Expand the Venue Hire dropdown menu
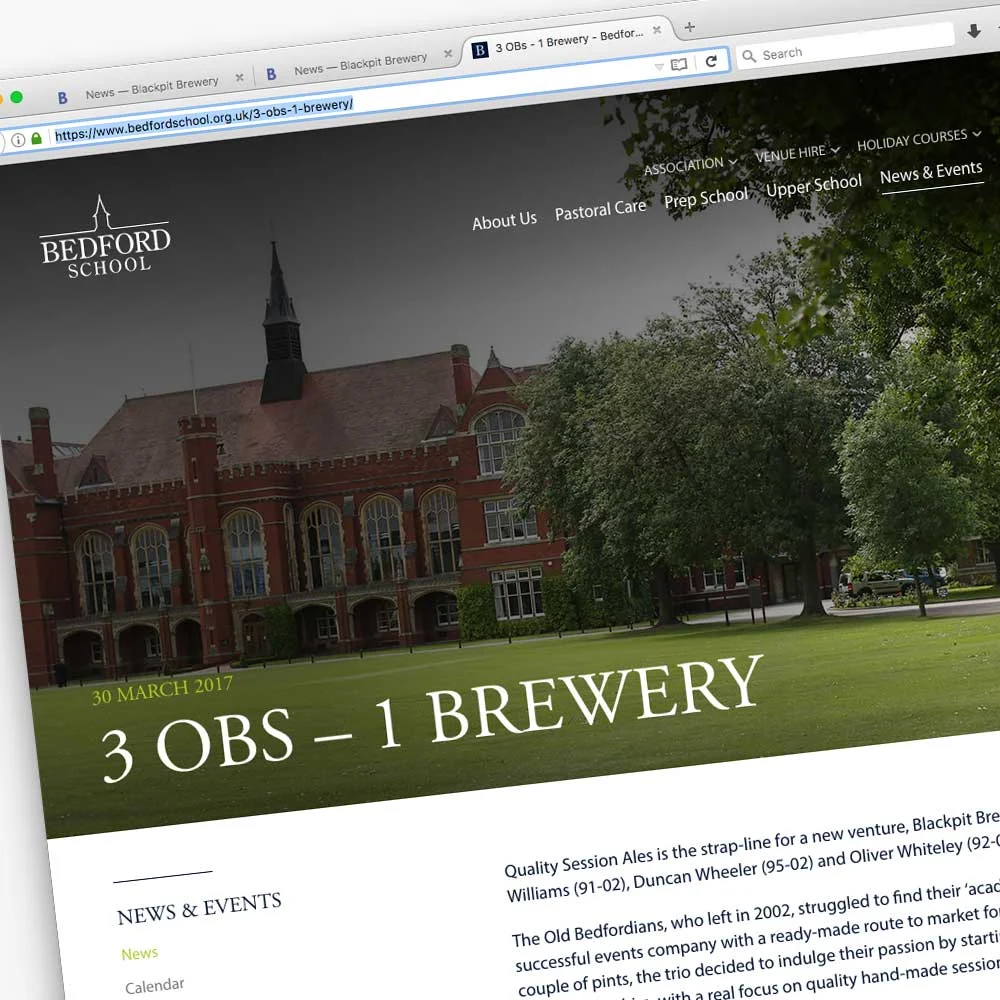 (x=797, y=153)
